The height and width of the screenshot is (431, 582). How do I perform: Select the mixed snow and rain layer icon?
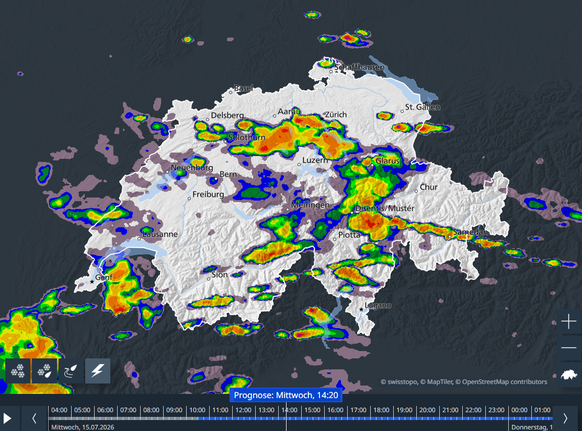[45, 370]
